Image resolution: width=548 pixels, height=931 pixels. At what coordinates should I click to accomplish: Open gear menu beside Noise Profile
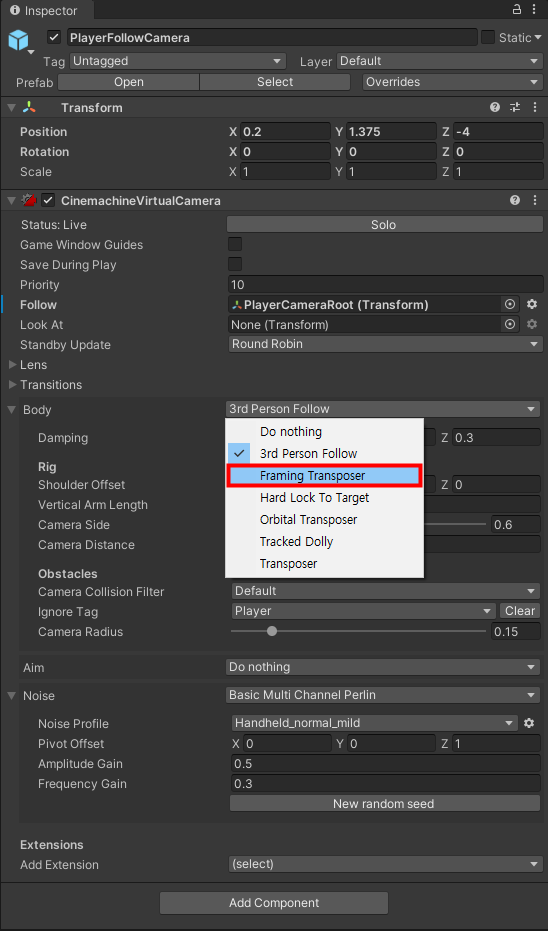(529, 723)
